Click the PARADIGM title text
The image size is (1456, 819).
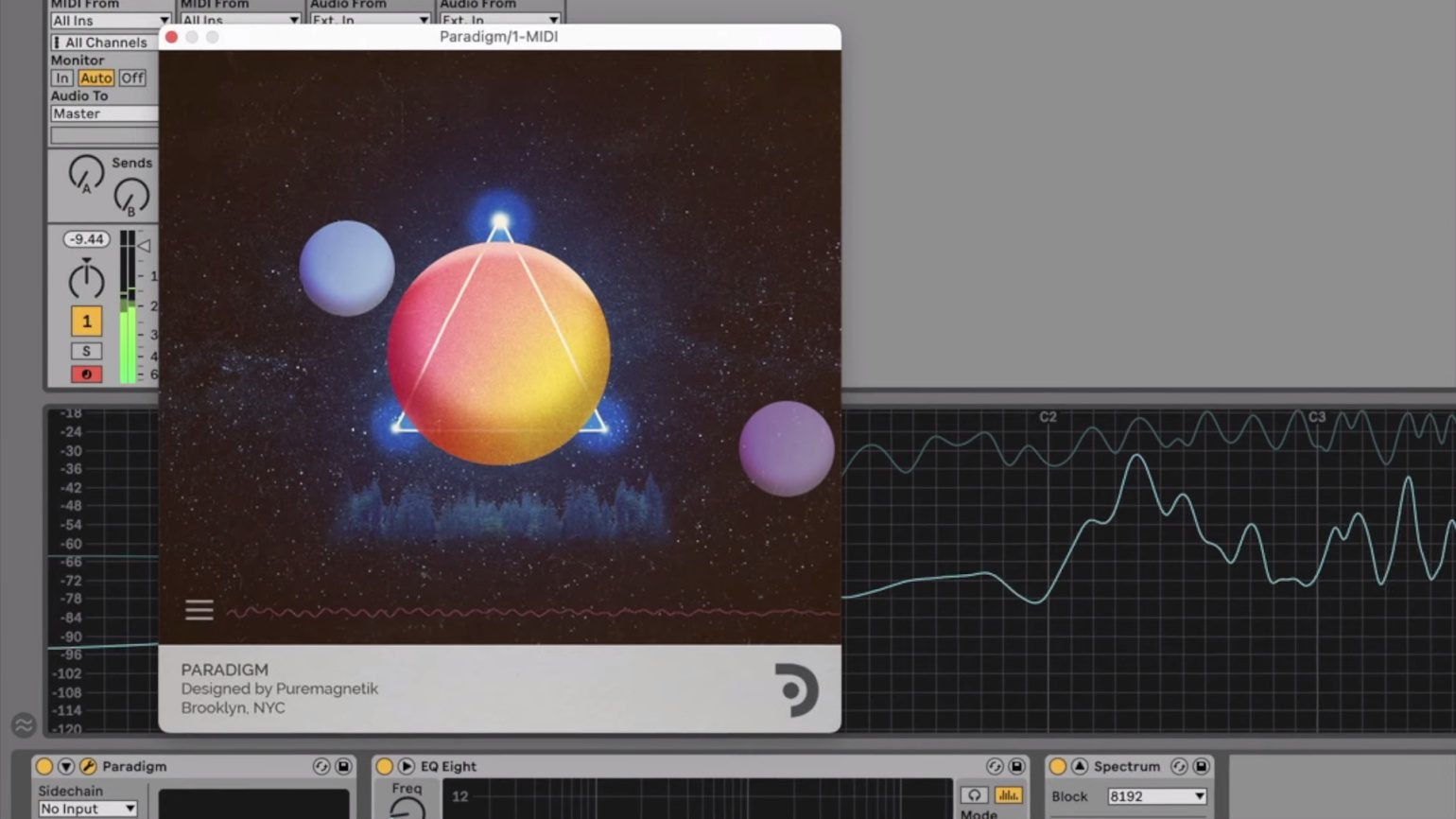225,670
